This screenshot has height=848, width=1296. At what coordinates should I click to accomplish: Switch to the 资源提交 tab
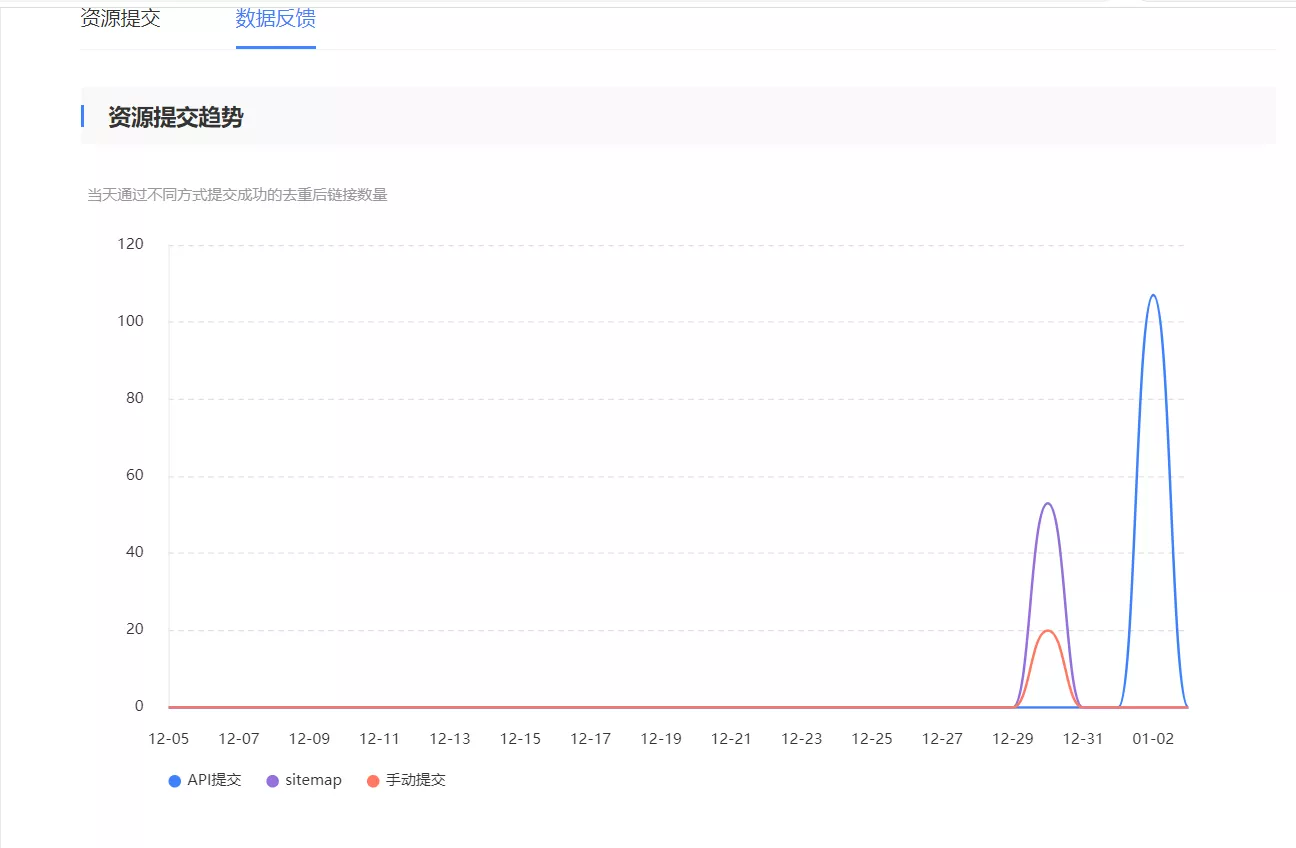pyautogui.click(x=120, y=18)
